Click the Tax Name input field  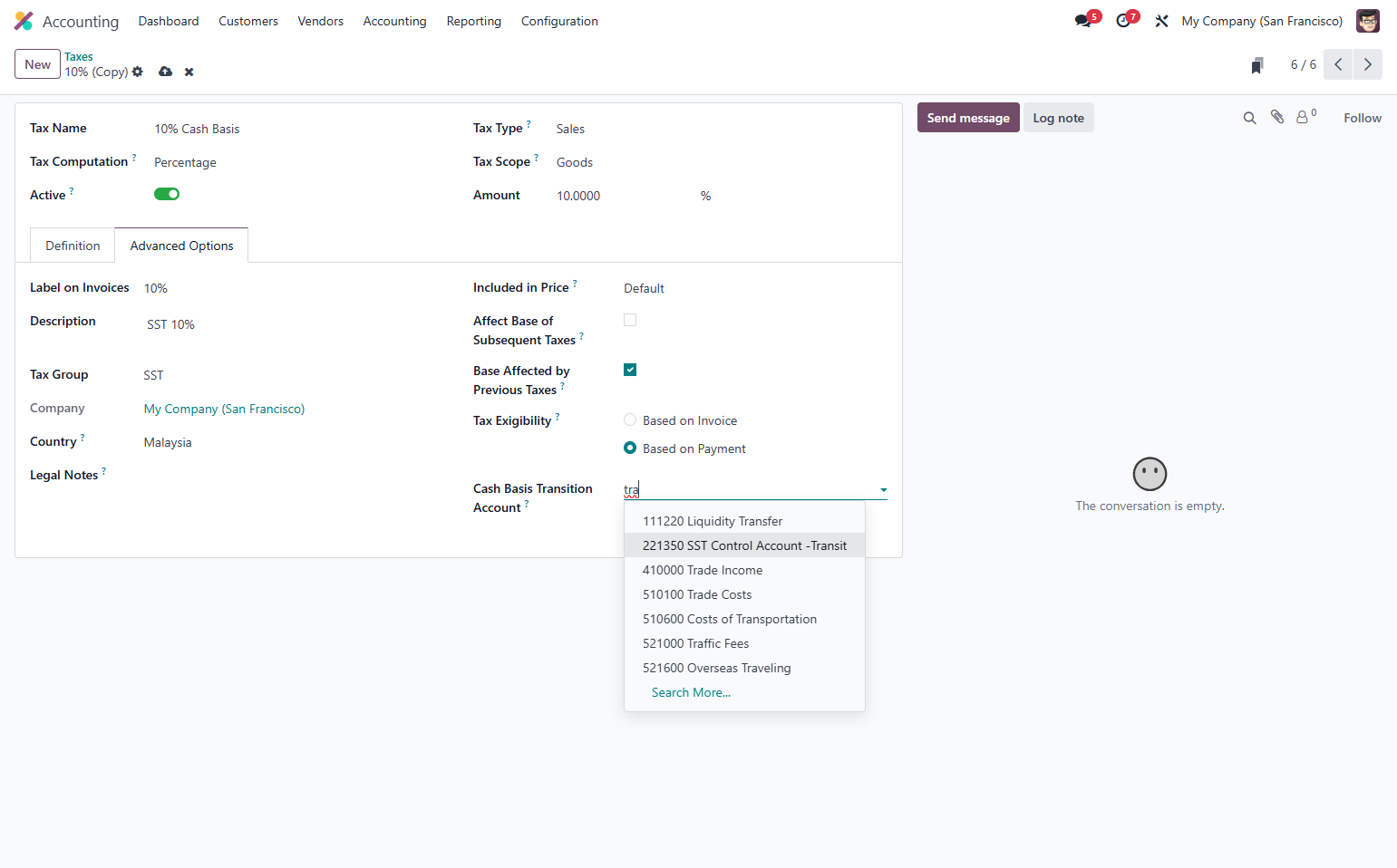(x=299, y=129)
